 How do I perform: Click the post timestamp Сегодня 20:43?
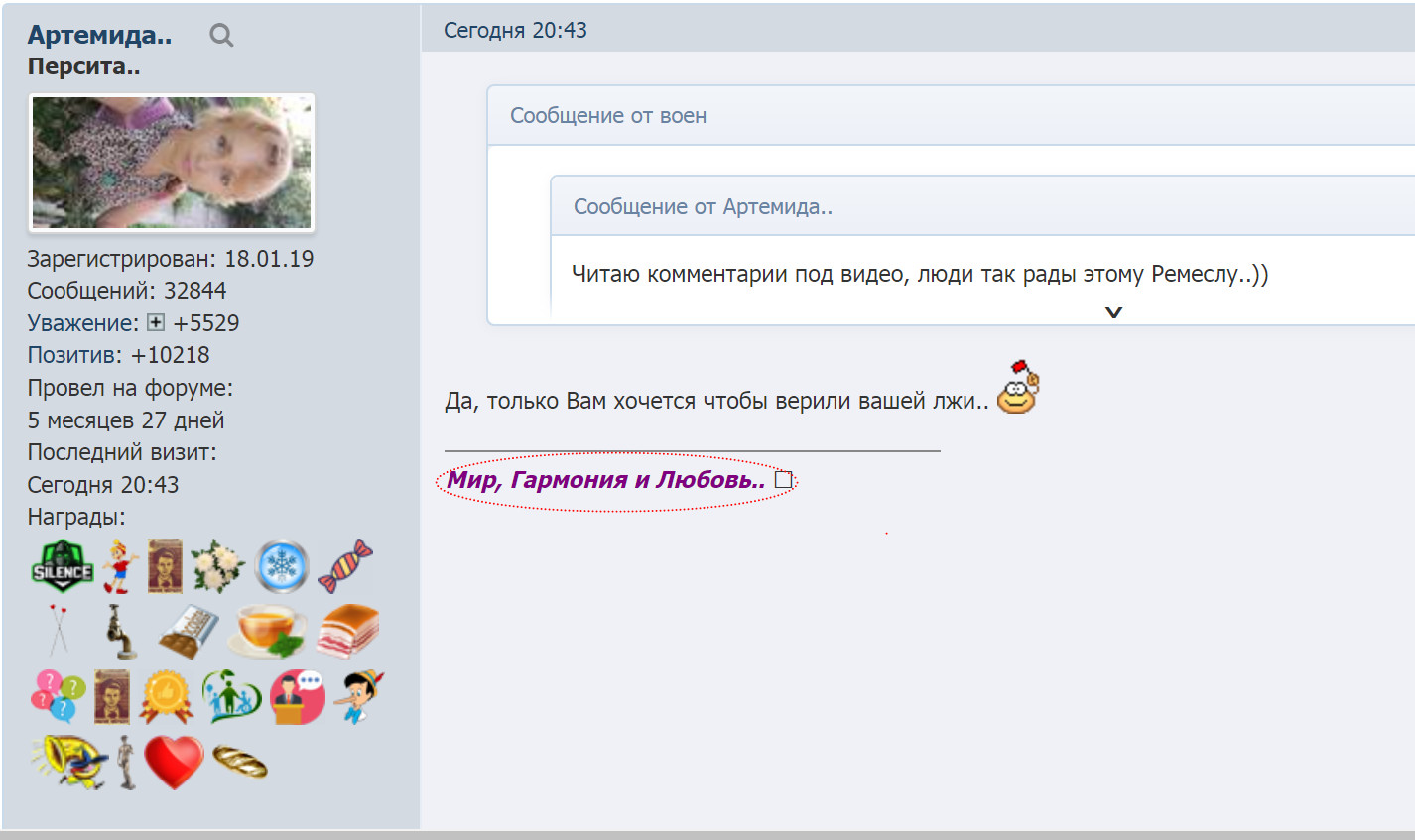515,31
